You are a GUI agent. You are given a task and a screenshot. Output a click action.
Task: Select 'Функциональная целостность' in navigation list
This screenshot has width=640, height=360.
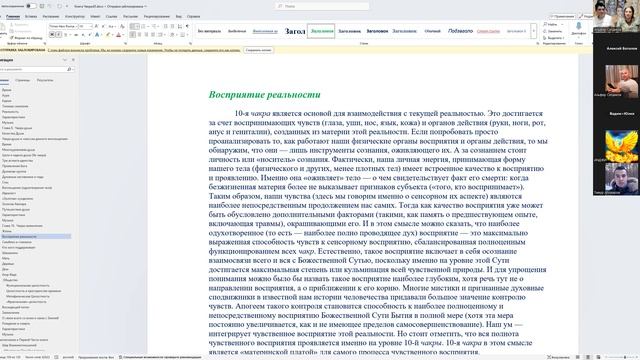[x=28, y=285]
